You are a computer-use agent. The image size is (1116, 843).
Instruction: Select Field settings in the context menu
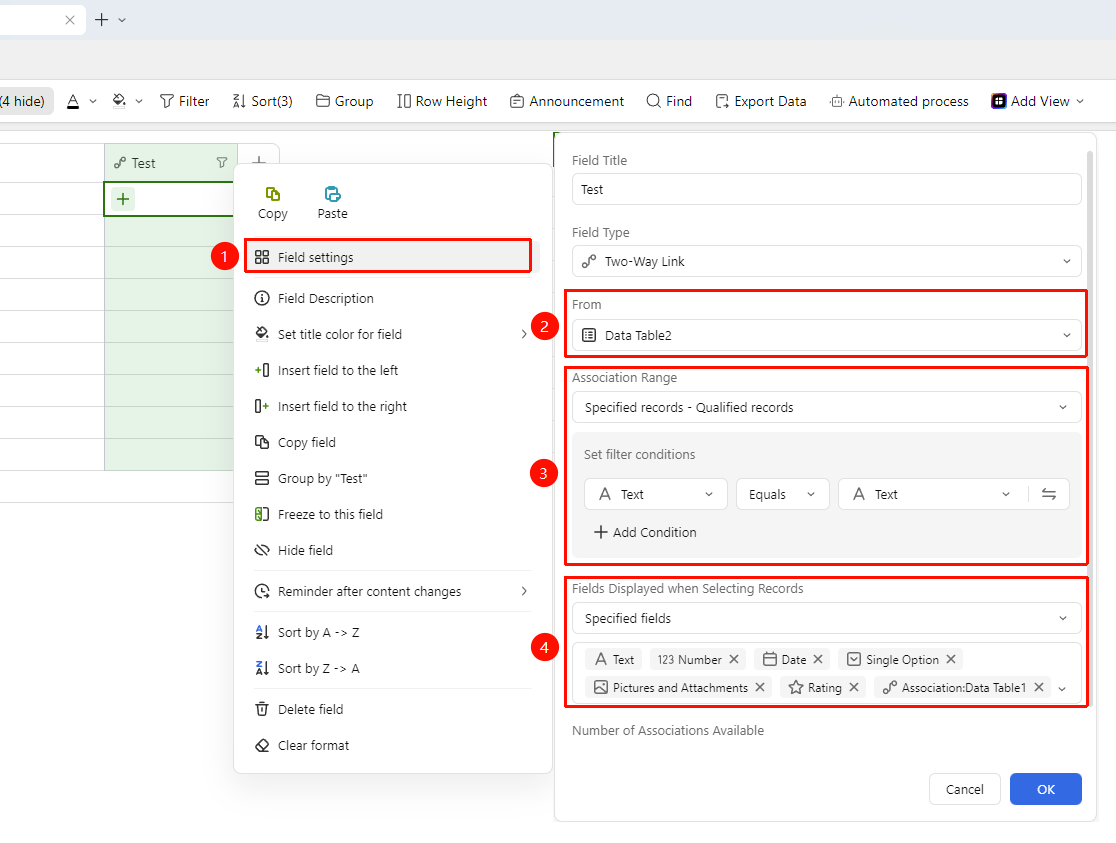click(x=388, y=256)
